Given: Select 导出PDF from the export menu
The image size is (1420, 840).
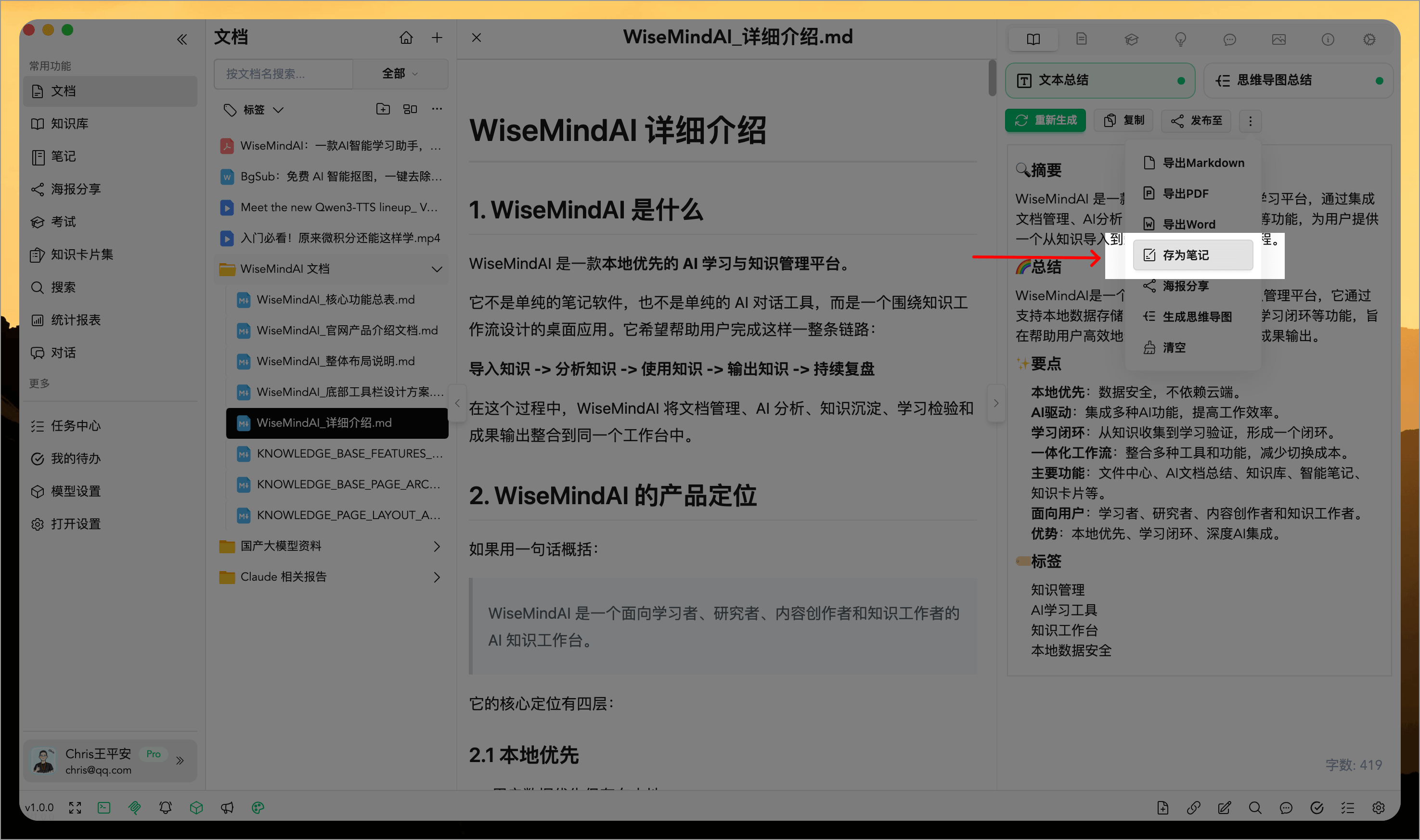Looking at the screenshot, I should (x=1186, y=193).
